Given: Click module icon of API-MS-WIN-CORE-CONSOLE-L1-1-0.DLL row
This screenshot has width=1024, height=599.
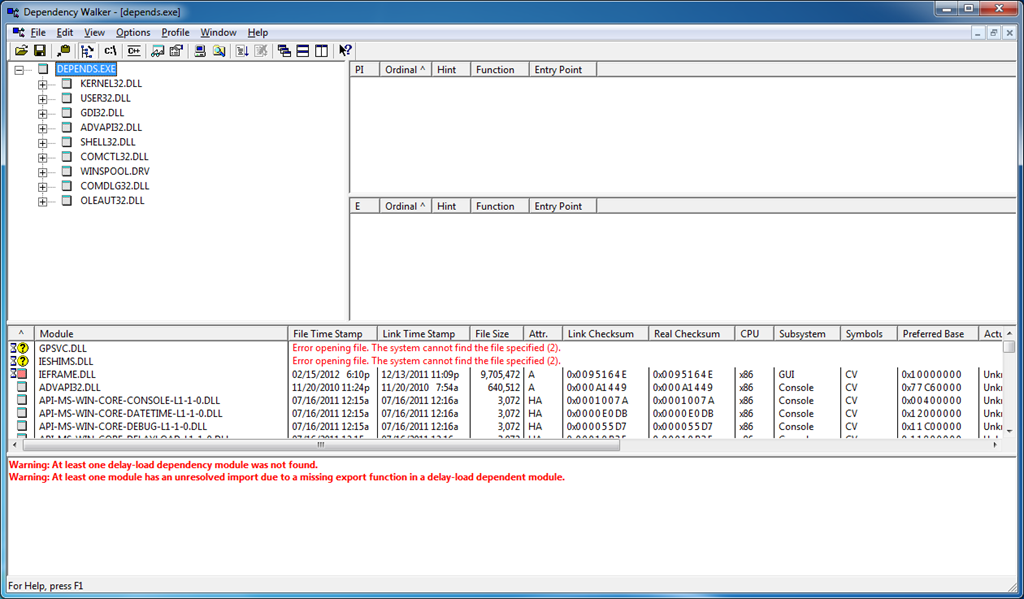Looking at the screenshot, I should click(x=22, y=400).
